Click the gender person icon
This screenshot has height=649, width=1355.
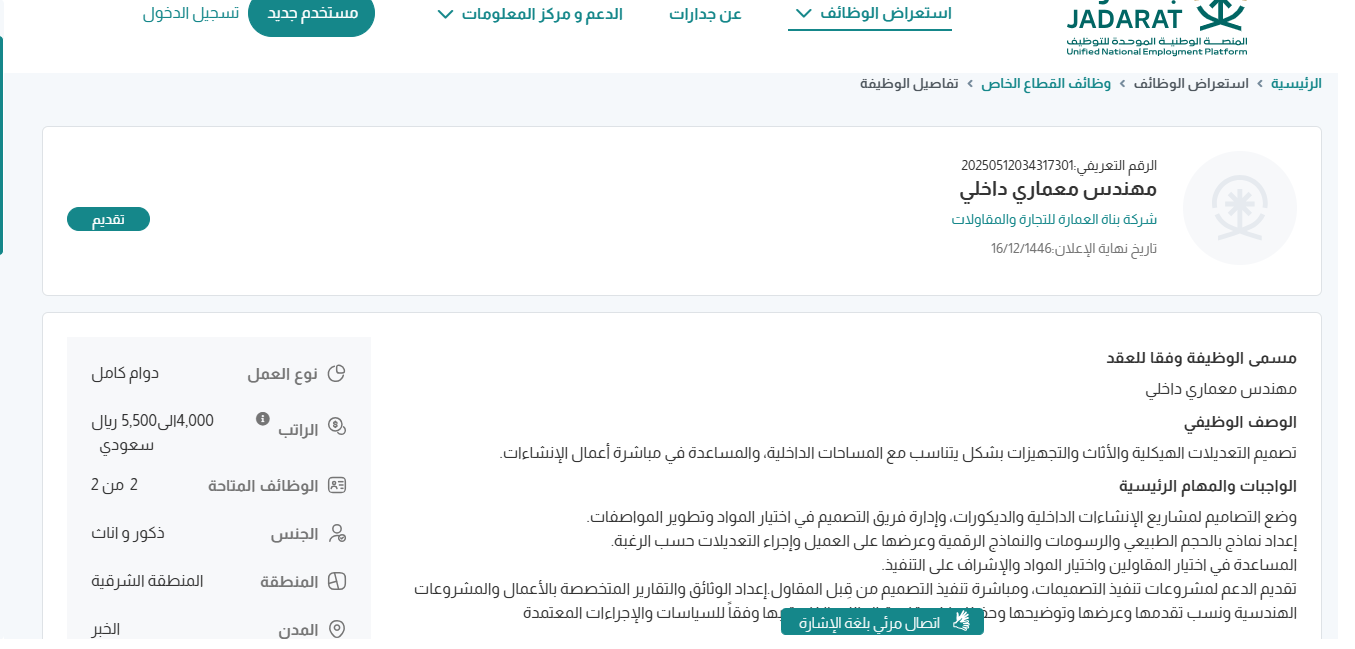point(337,534)
